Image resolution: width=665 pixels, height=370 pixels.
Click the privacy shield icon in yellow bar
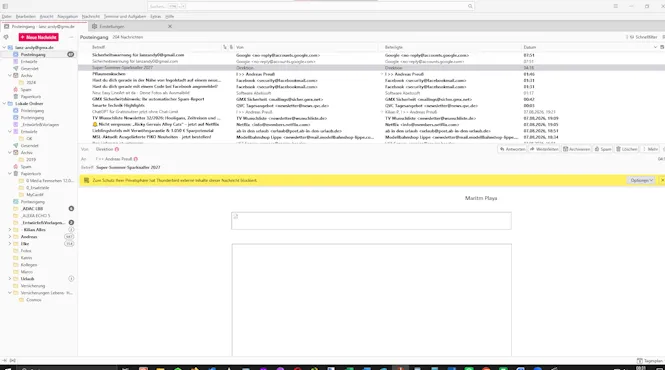click(87, 180)
